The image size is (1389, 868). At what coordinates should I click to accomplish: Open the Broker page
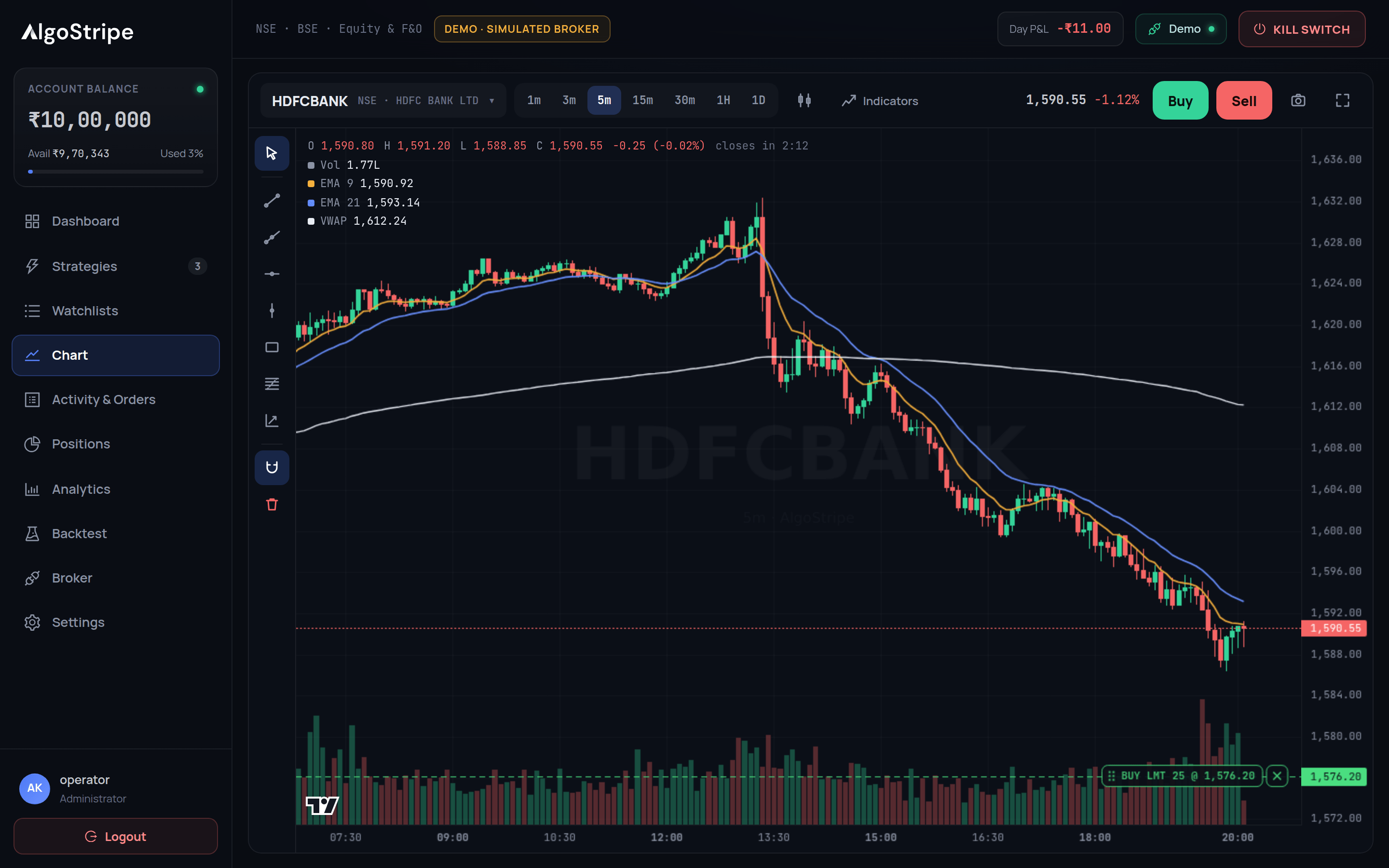(115, 578)
